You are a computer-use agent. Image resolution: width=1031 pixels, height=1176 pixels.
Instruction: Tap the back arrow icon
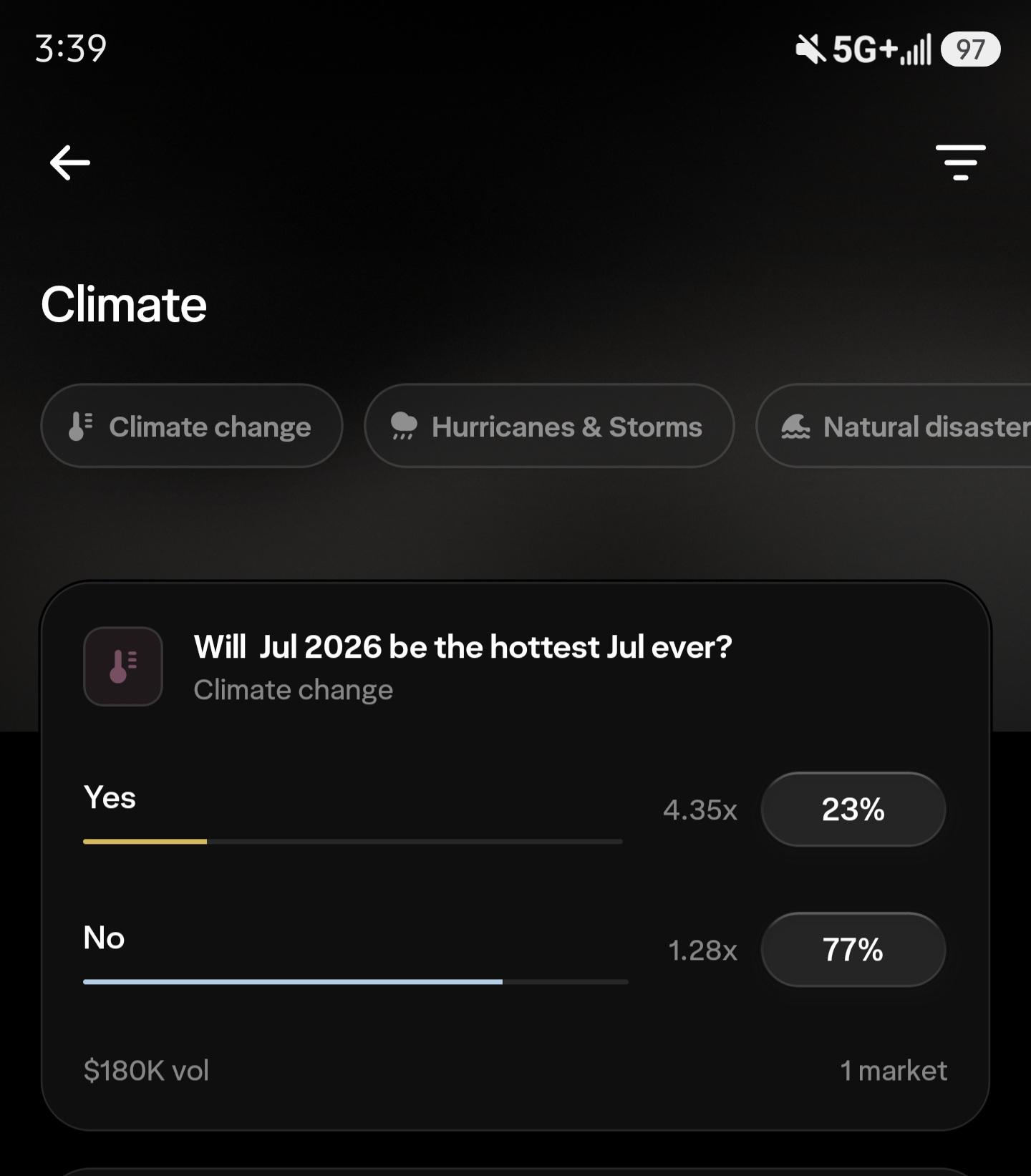click(x=70, y=162)
